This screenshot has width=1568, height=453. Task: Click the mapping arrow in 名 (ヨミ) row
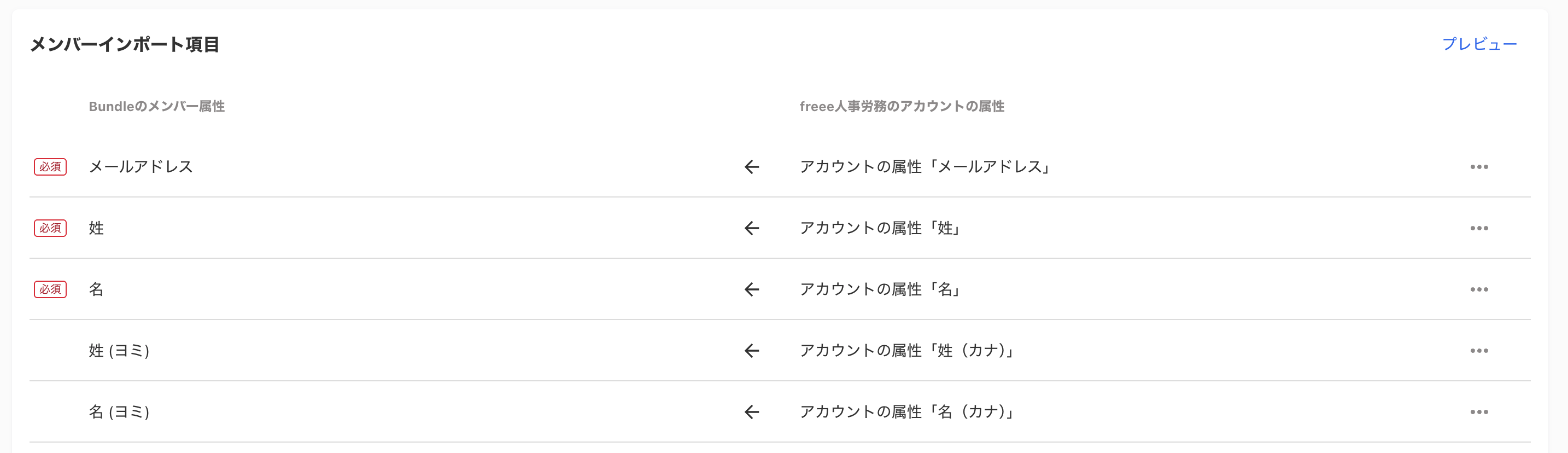pyautogui.click(x=752, y=412)
